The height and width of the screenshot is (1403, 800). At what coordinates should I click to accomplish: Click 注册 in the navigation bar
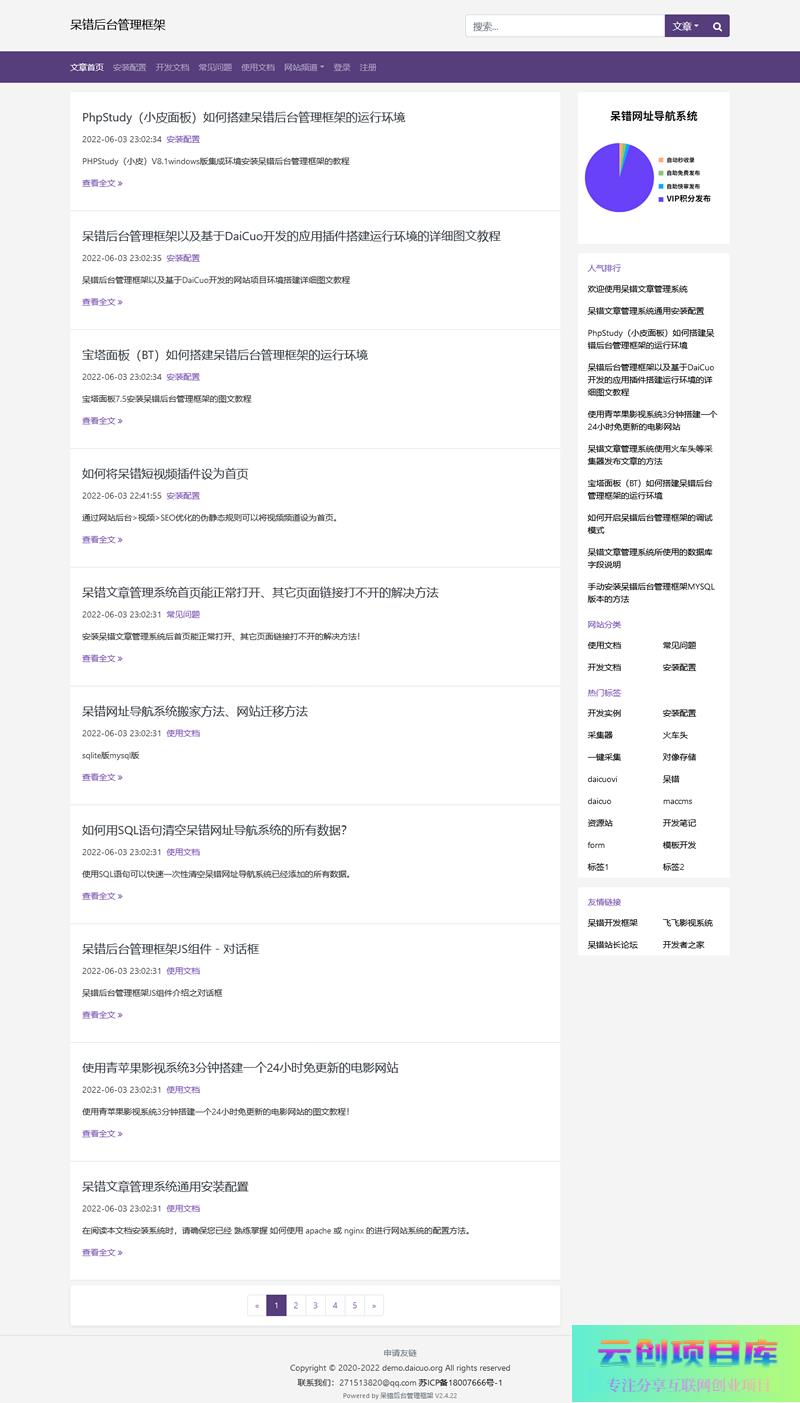coord(368,67)
